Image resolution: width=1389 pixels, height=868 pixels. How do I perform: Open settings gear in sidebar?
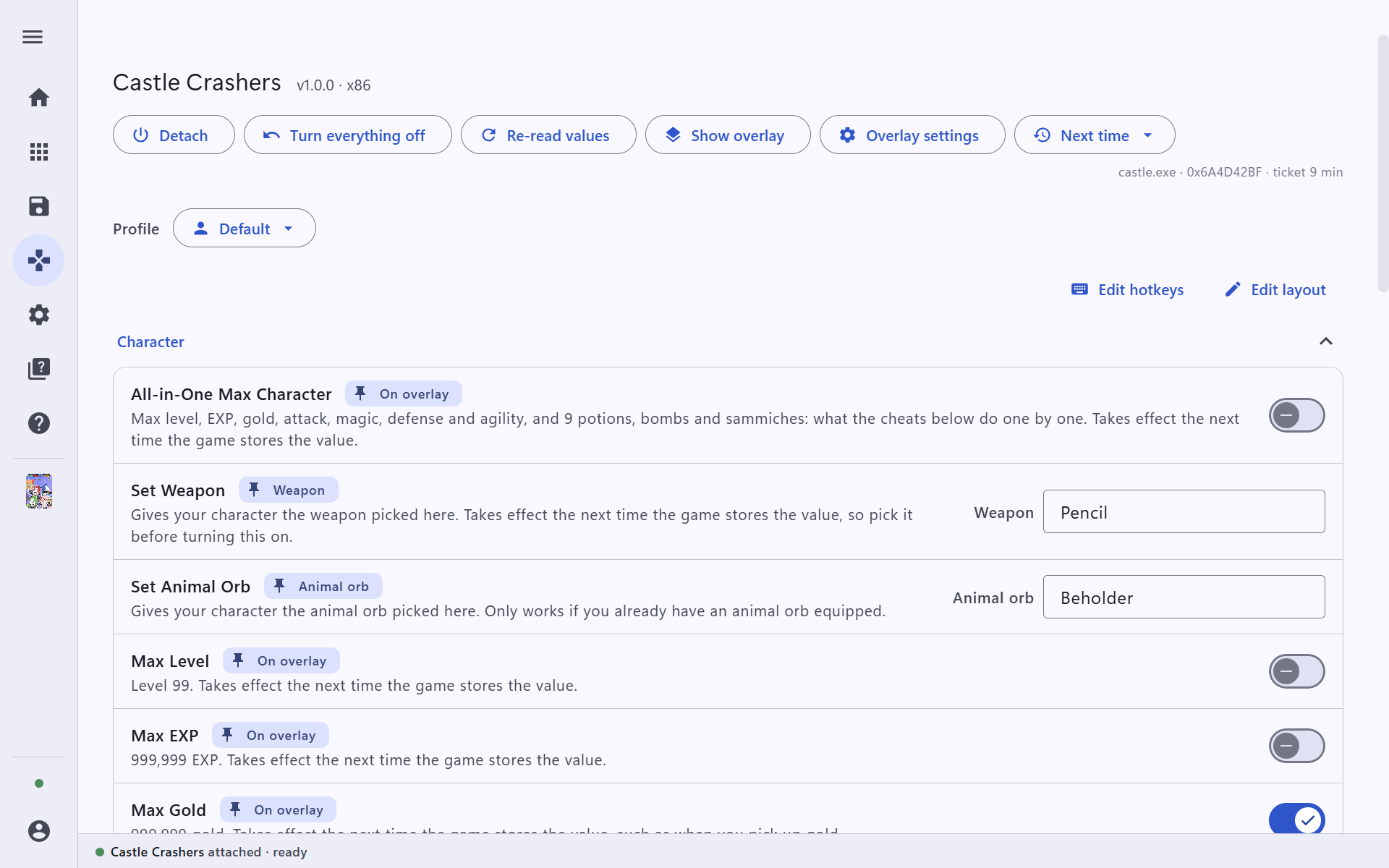(39, 315)
